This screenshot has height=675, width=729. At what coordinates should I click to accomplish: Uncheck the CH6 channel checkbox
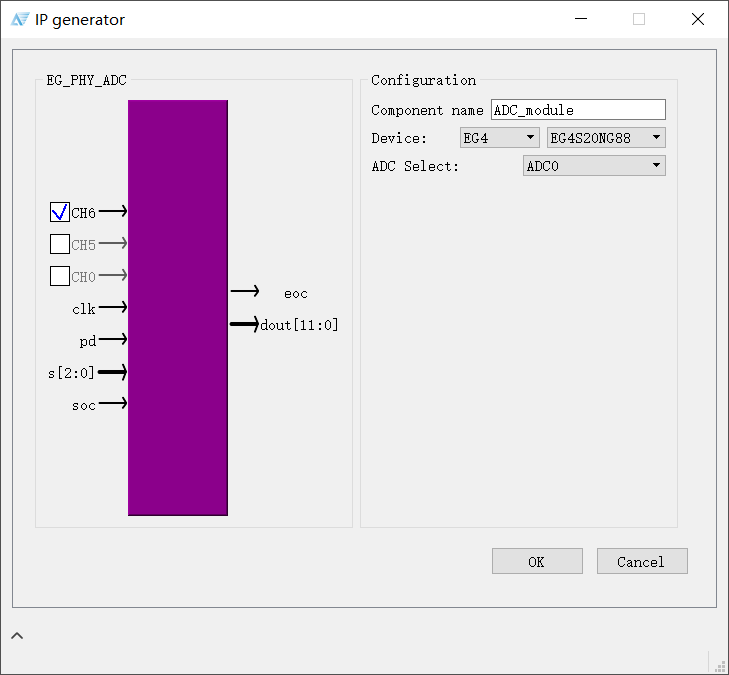point(60,212)
